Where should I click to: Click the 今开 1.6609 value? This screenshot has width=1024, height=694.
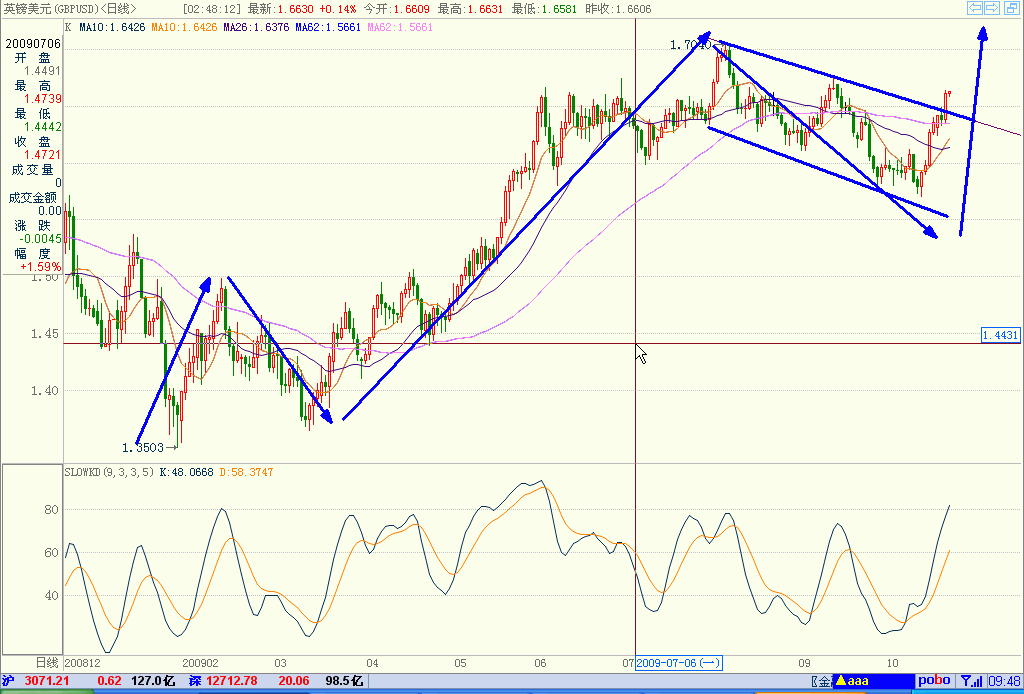(396, 9)
